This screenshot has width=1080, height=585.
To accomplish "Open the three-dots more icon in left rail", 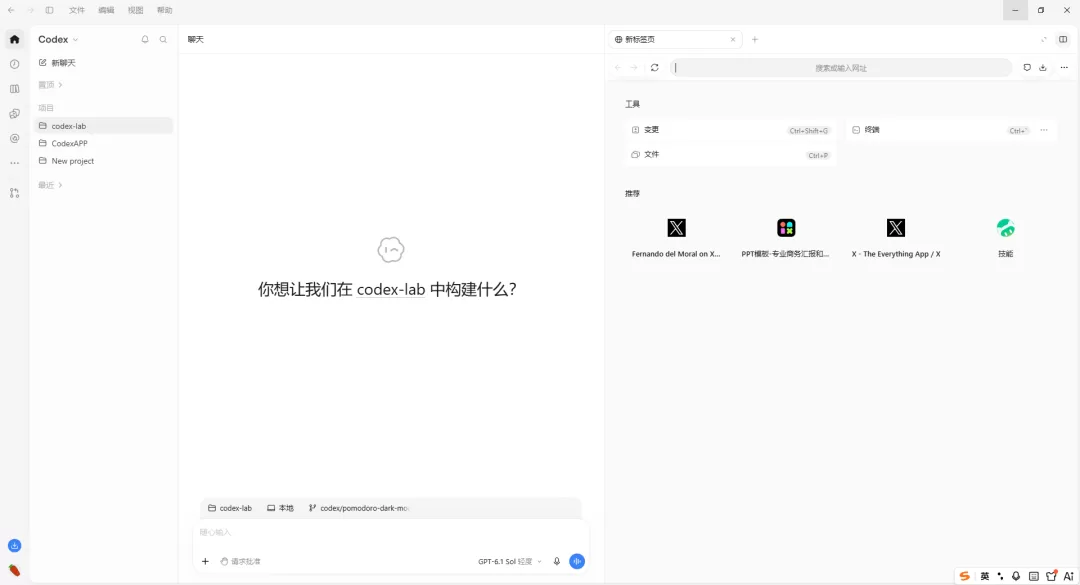I will (14, 163).
